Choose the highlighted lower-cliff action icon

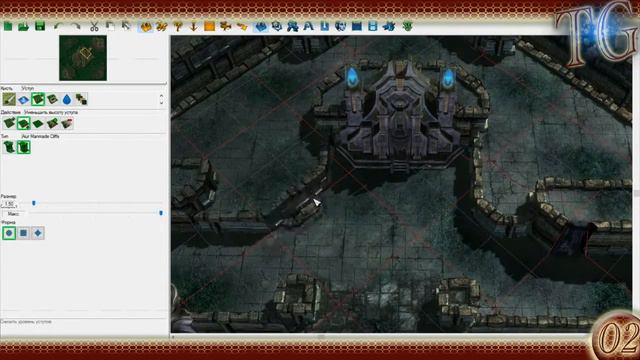coord(23,123)
